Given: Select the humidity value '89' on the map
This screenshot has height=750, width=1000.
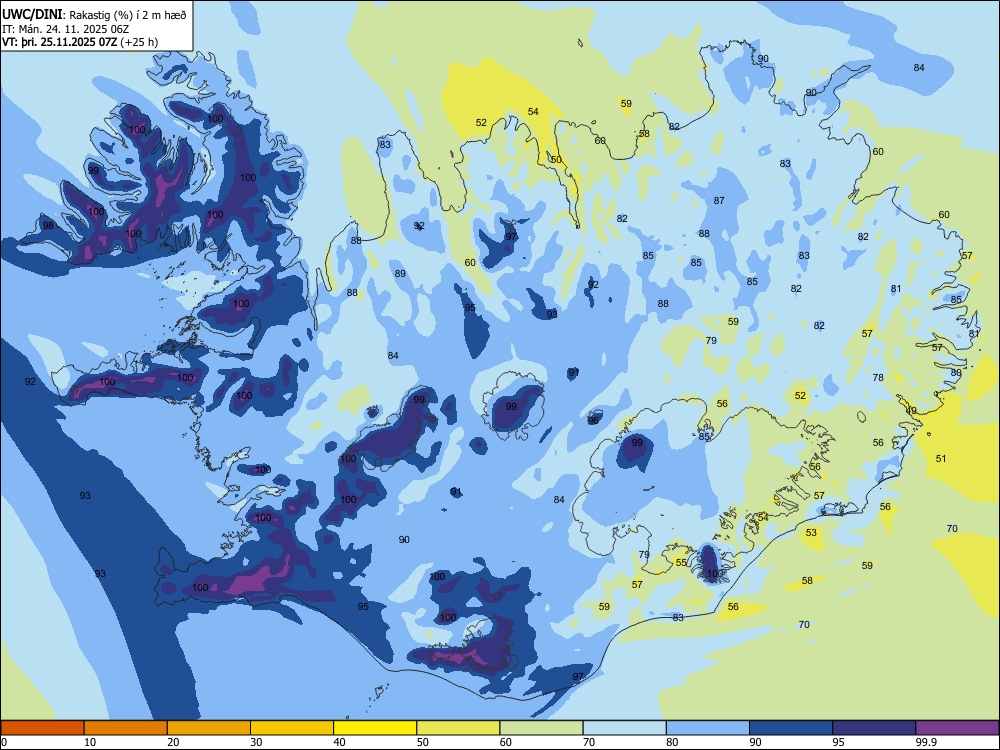Looking at the screenshot, I should pos(400,274).
